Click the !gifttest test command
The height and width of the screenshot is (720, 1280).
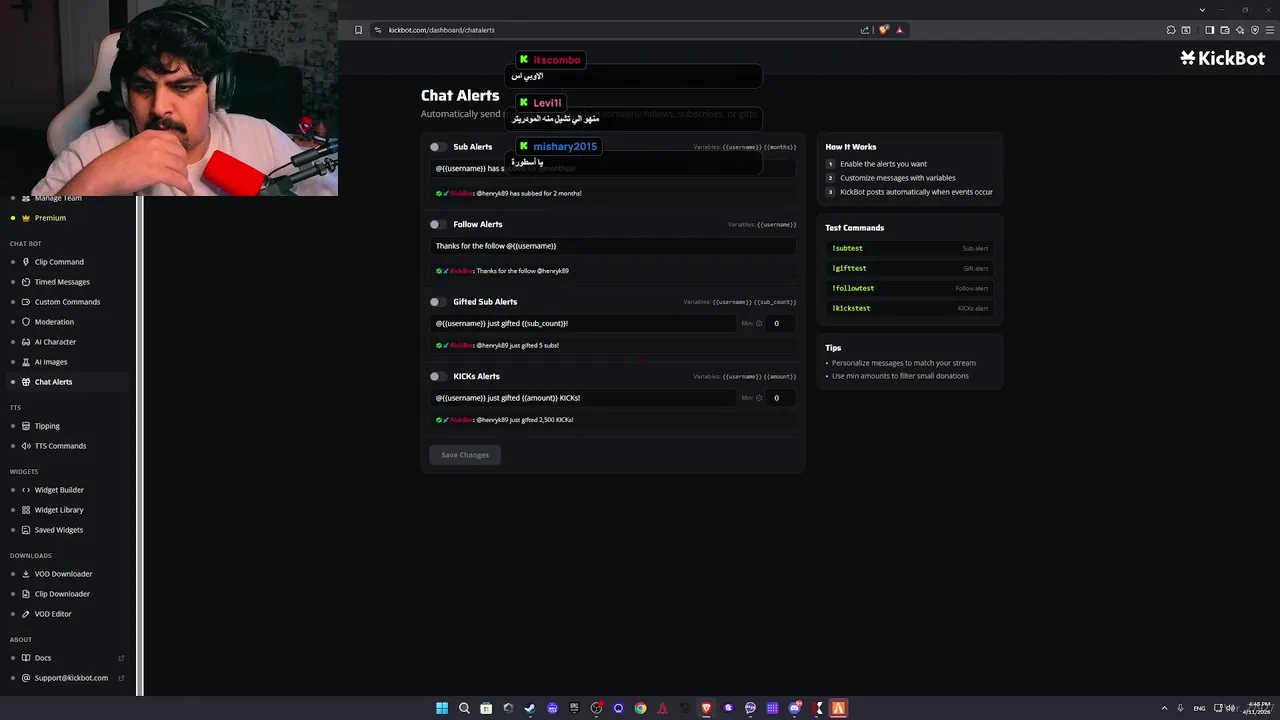(909, 268)
